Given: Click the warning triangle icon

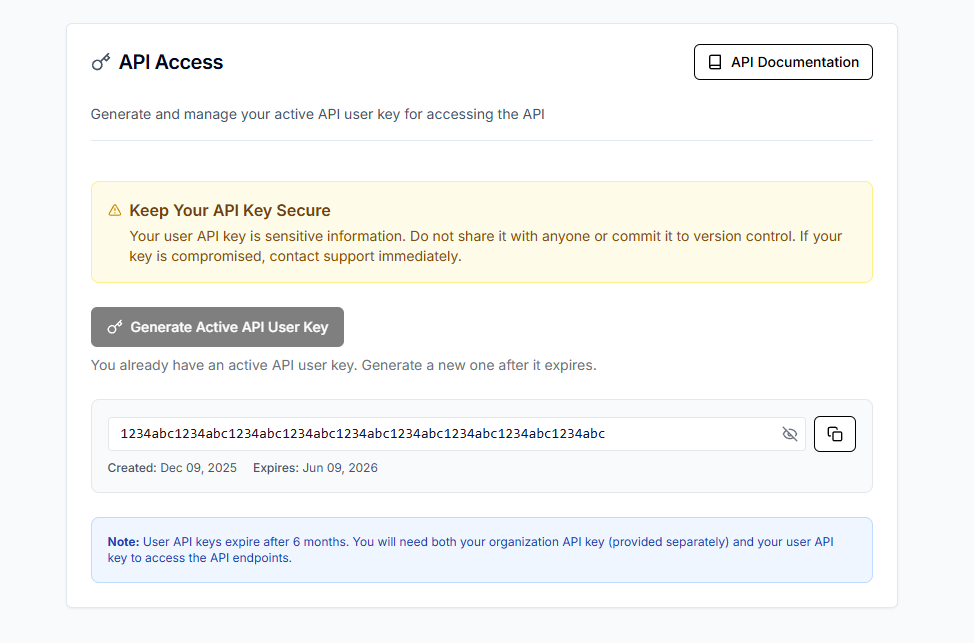Looking at the screenshot, I should click(x=115, y=210).
